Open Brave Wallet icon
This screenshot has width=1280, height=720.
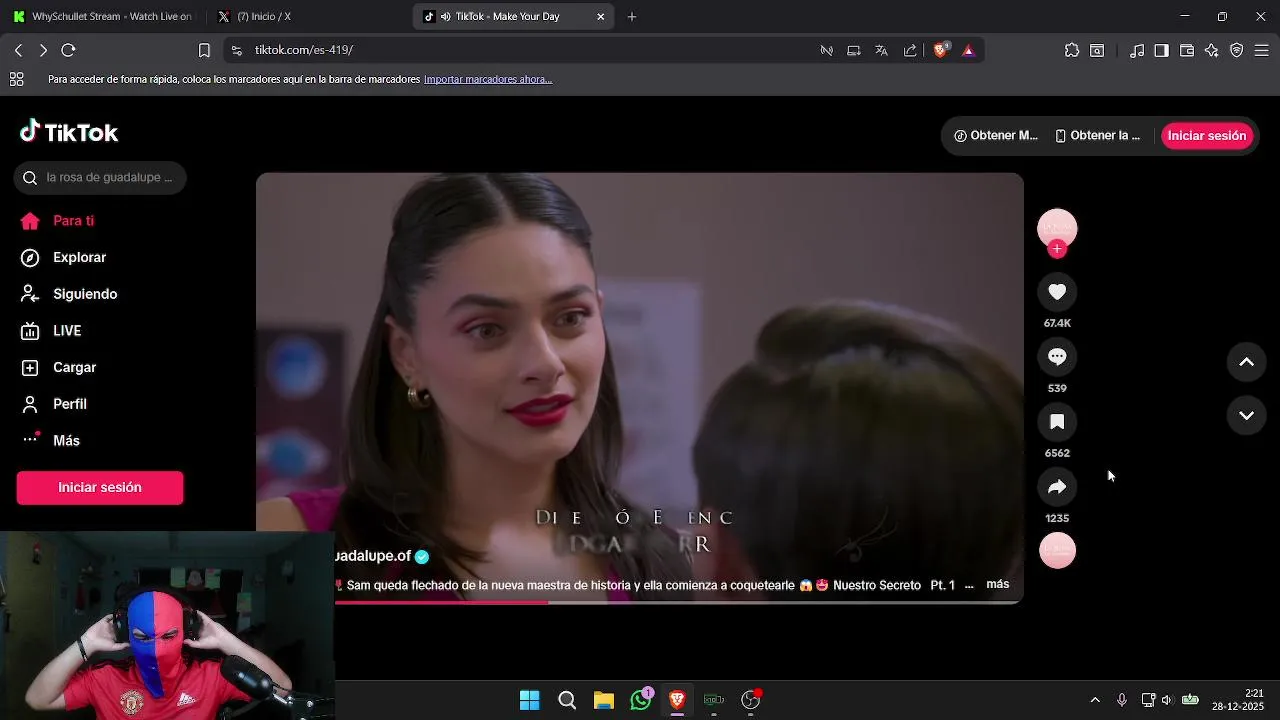point(1187,50)
